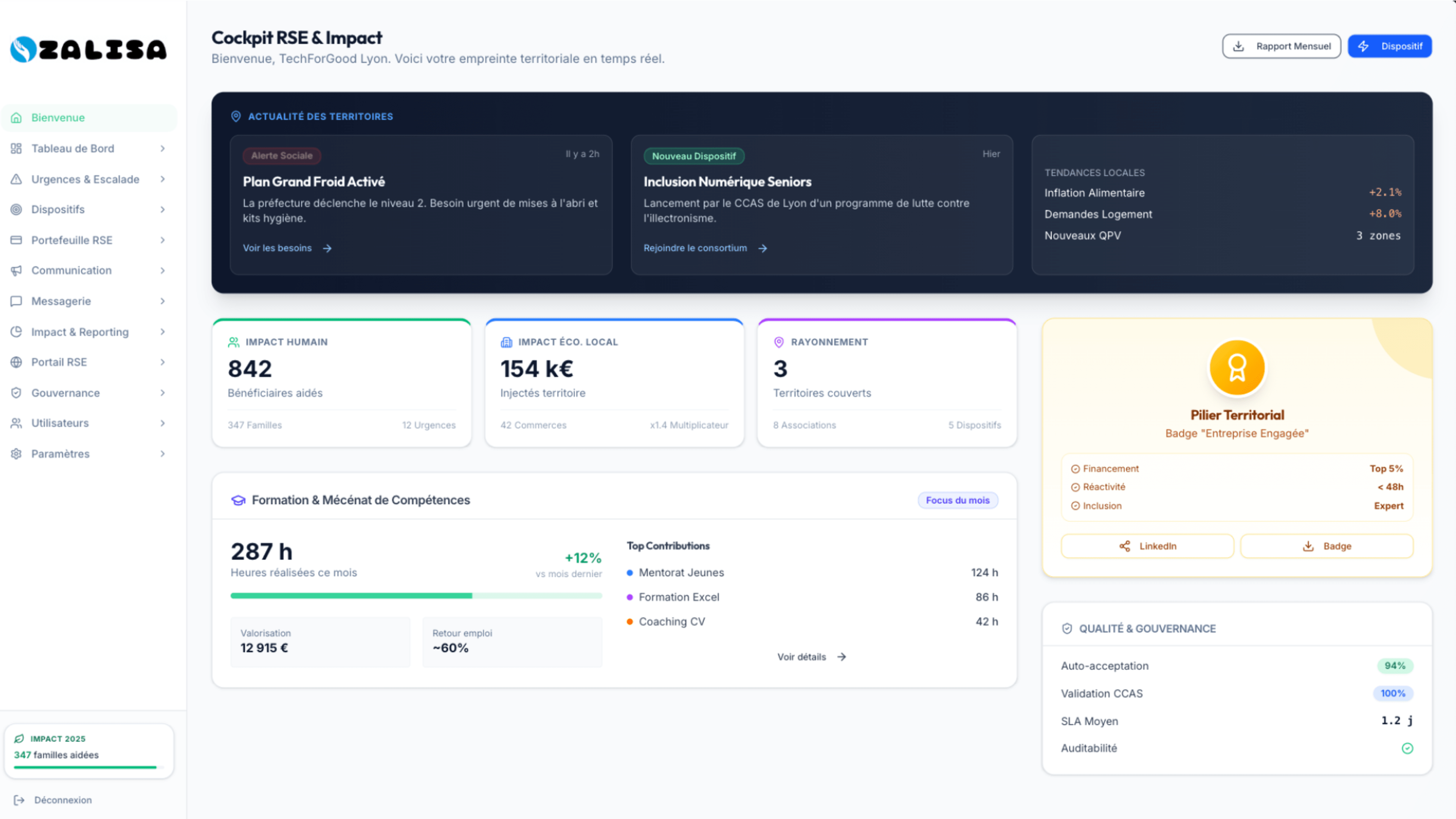
Task: Share badge via LinkedIn button
Action: pyautogui.click(x=1147, y=546)
